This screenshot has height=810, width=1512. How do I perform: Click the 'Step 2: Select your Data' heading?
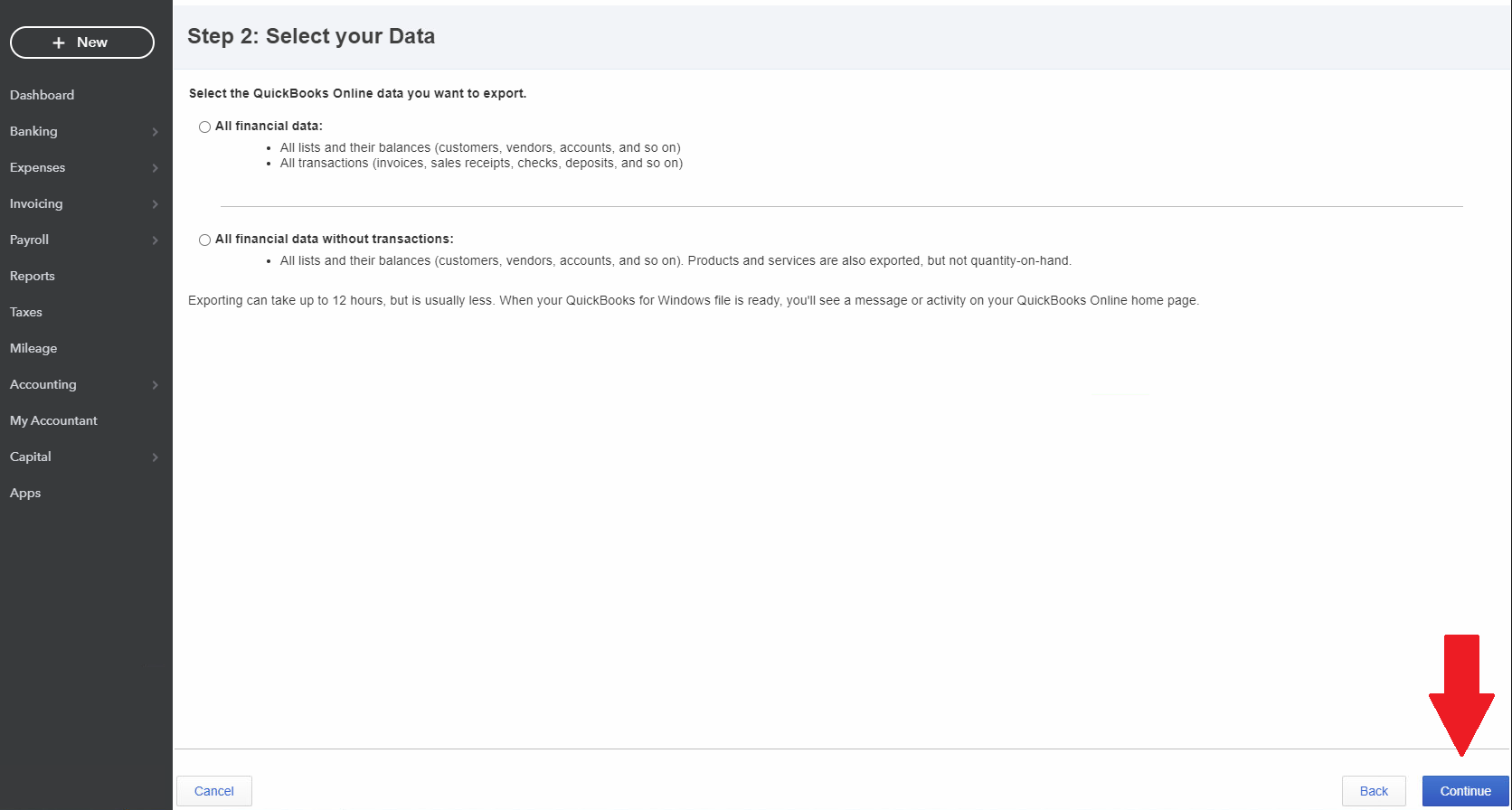point(311,36)
